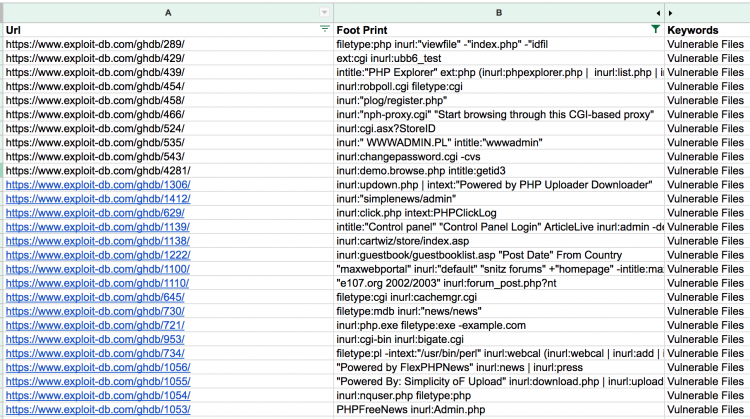Click Vulnerable Files in the ghdb/1053/ row
The image size is (750, 419).
pyautogui.click(x=706, y=409)
